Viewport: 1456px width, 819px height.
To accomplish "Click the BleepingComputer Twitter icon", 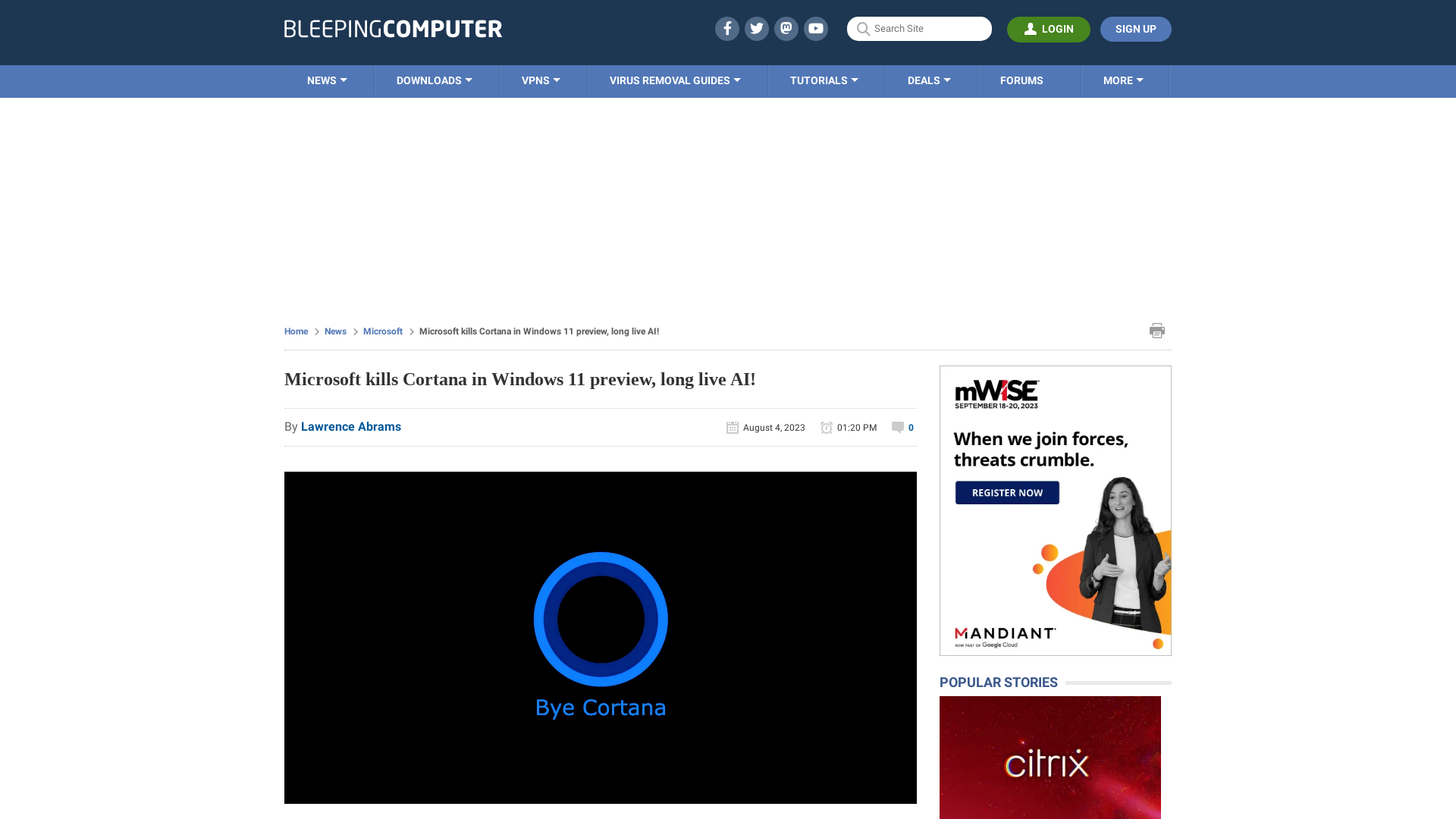I will click(756, 28).
